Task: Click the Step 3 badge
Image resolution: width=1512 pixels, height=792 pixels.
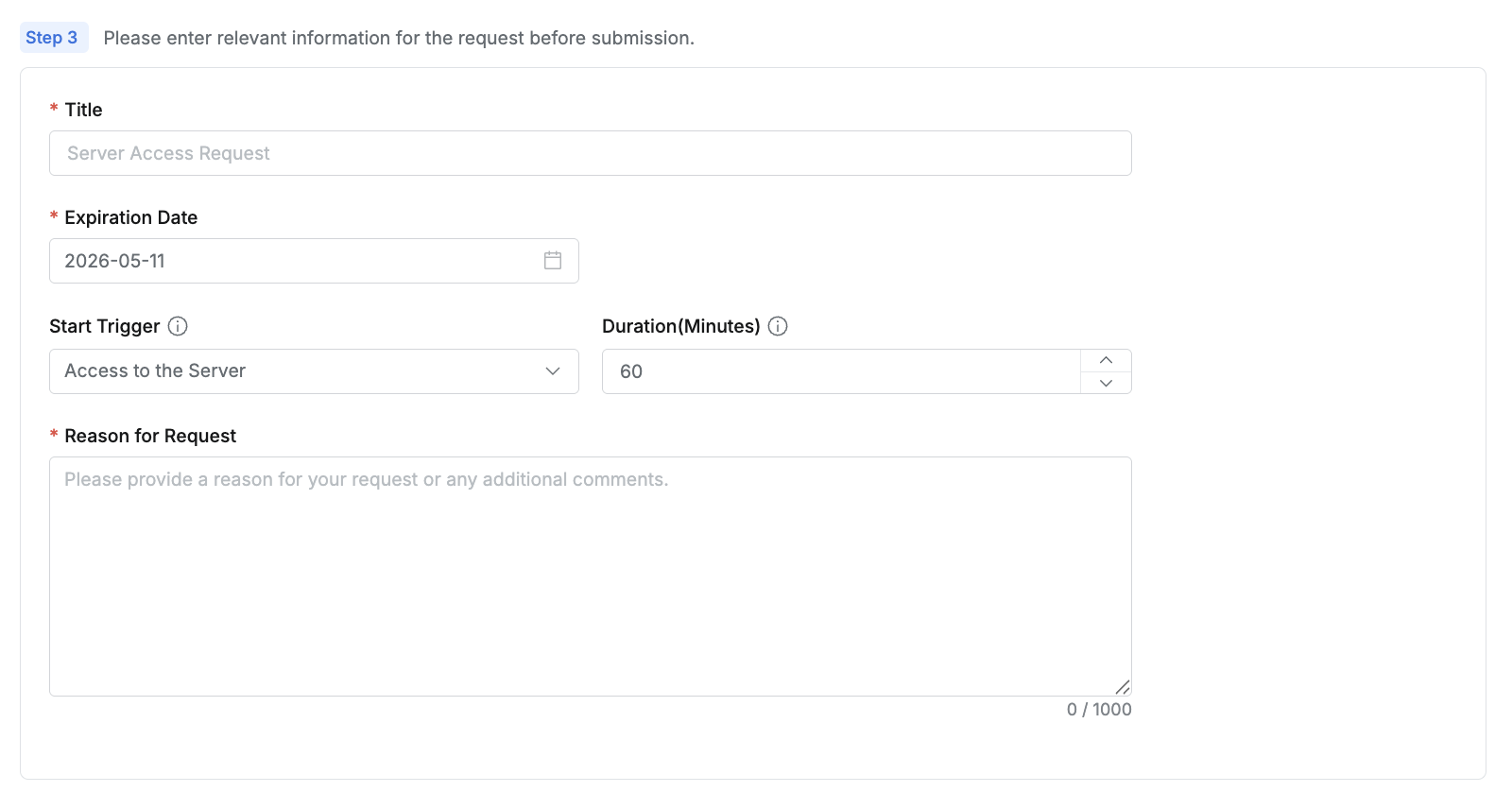Action: click(x=52, y=38)
